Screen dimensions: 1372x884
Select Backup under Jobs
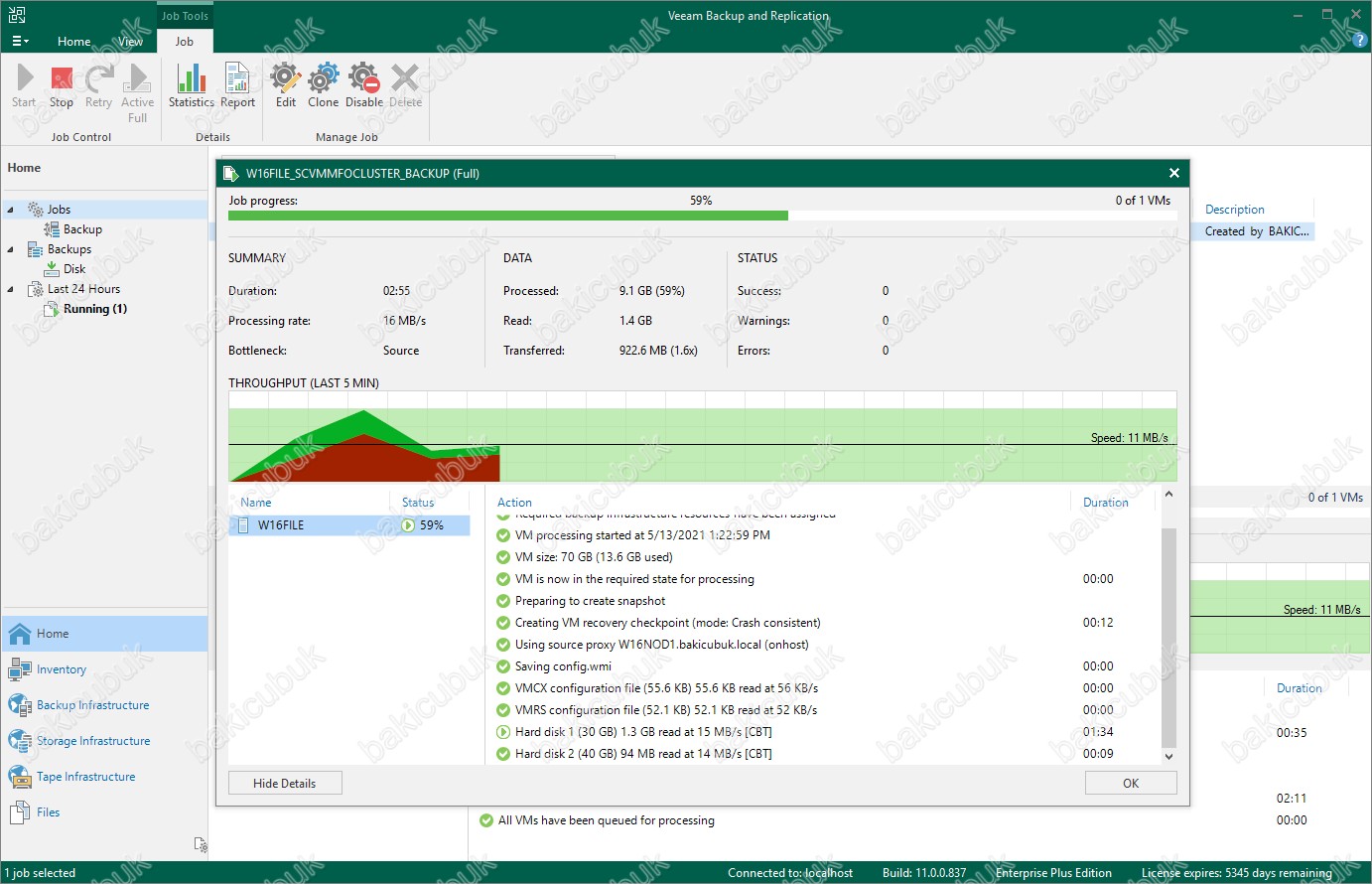click(82, 229)
